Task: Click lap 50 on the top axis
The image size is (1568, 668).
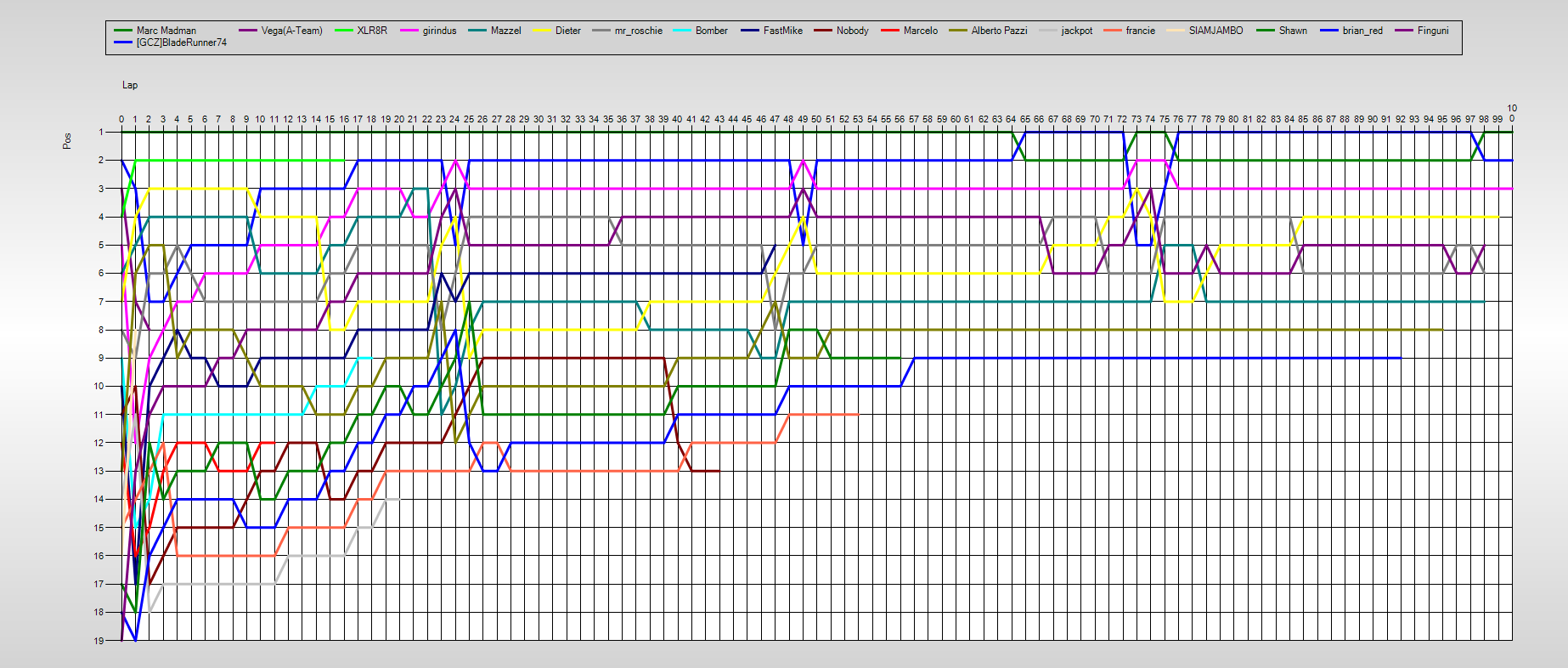Action: tap(816, 120)
